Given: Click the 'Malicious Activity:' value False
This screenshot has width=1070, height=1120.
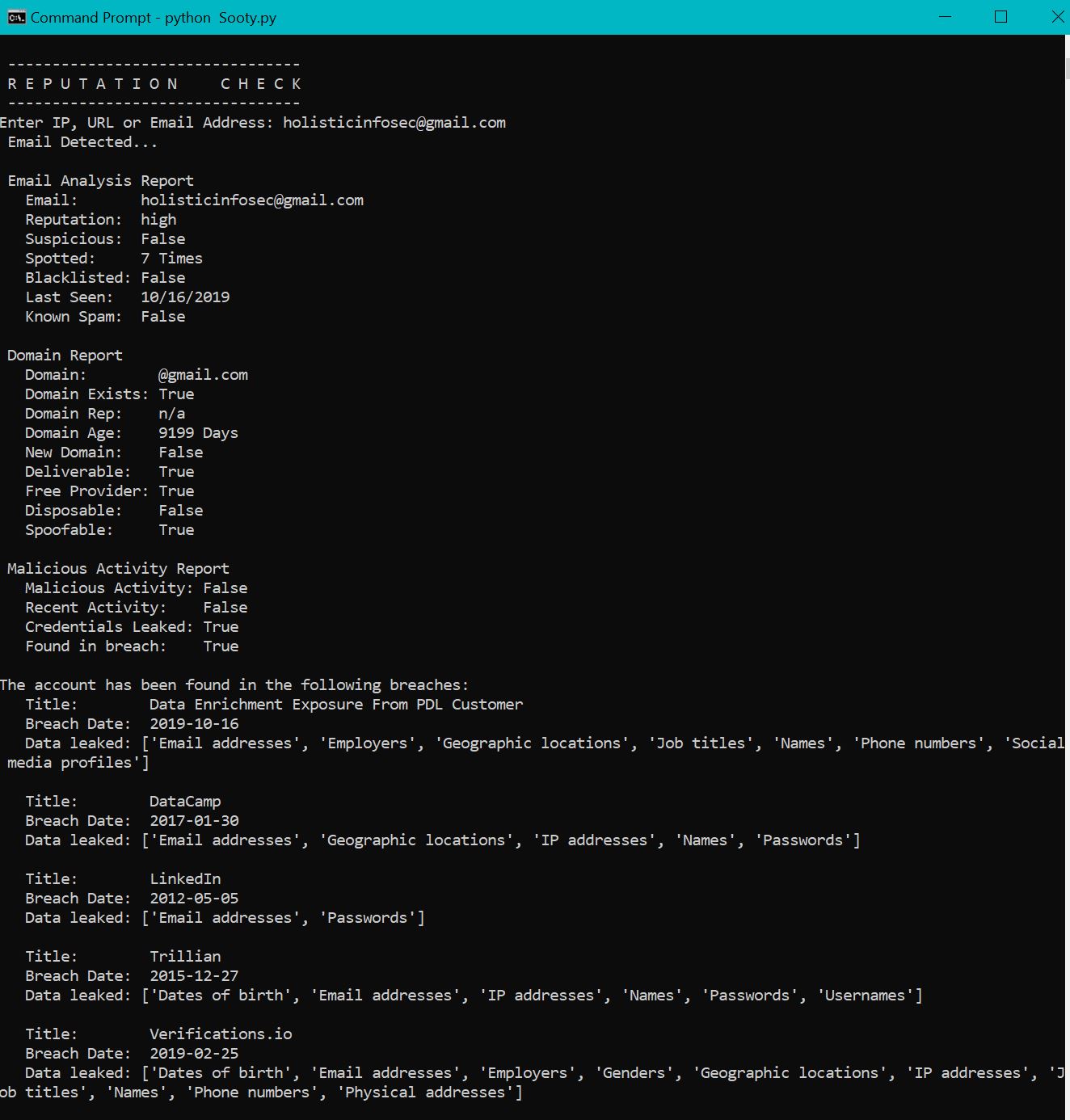Looking at the screenshot, I should click(x=225, y=588).
